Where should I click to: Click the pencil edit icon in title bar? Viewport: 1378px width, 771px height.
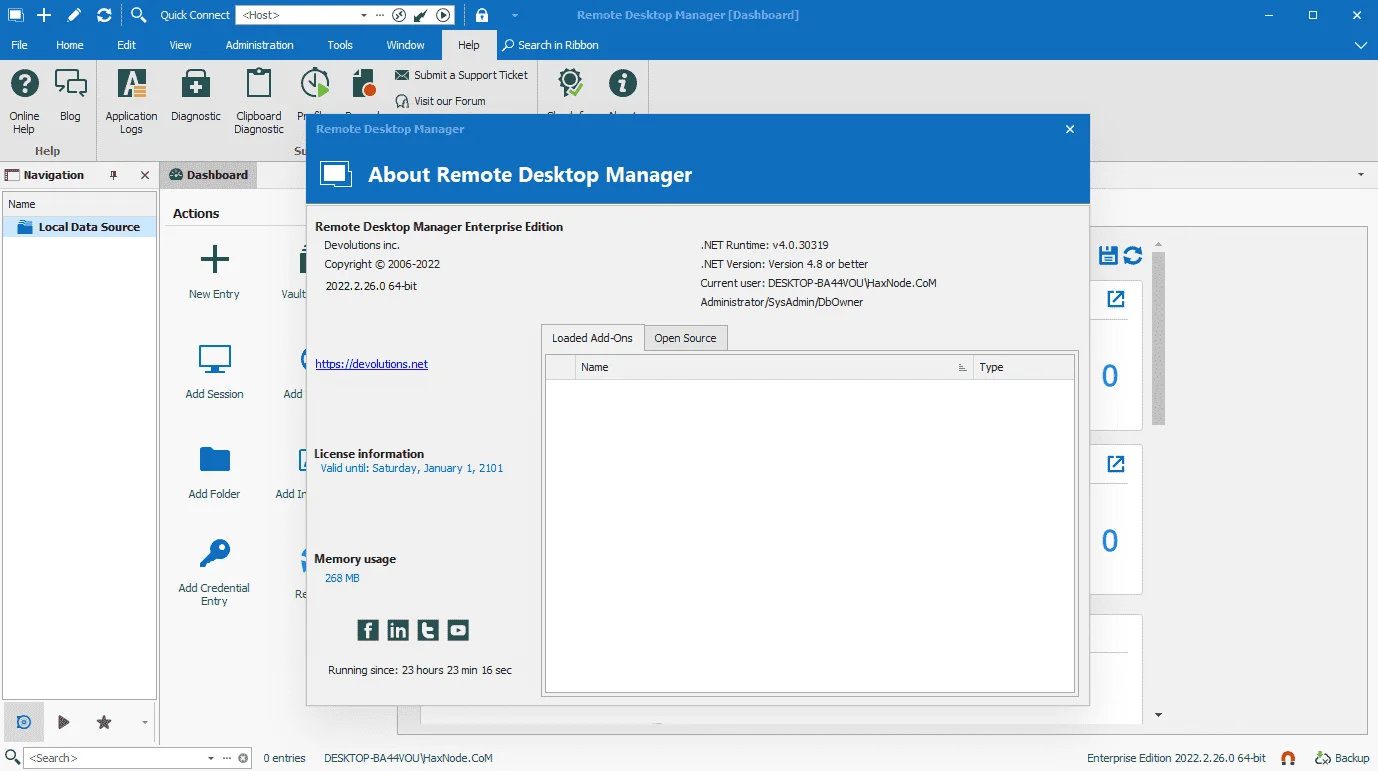pos(74,15)
